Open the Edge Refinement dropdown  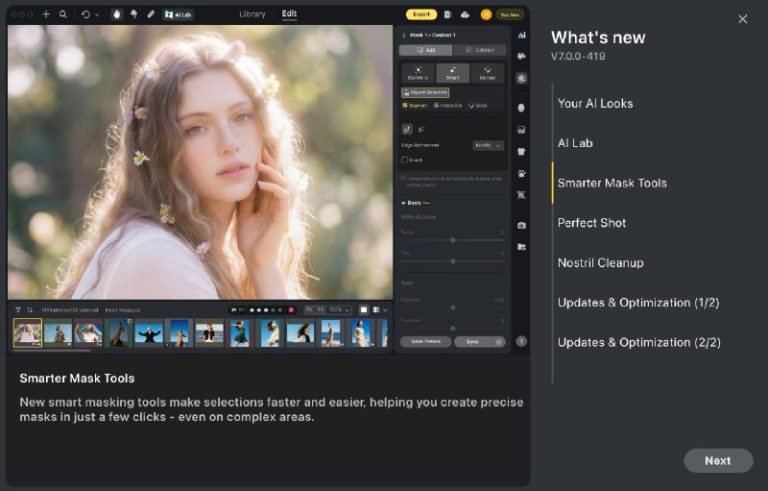click(x=488, y=145)
